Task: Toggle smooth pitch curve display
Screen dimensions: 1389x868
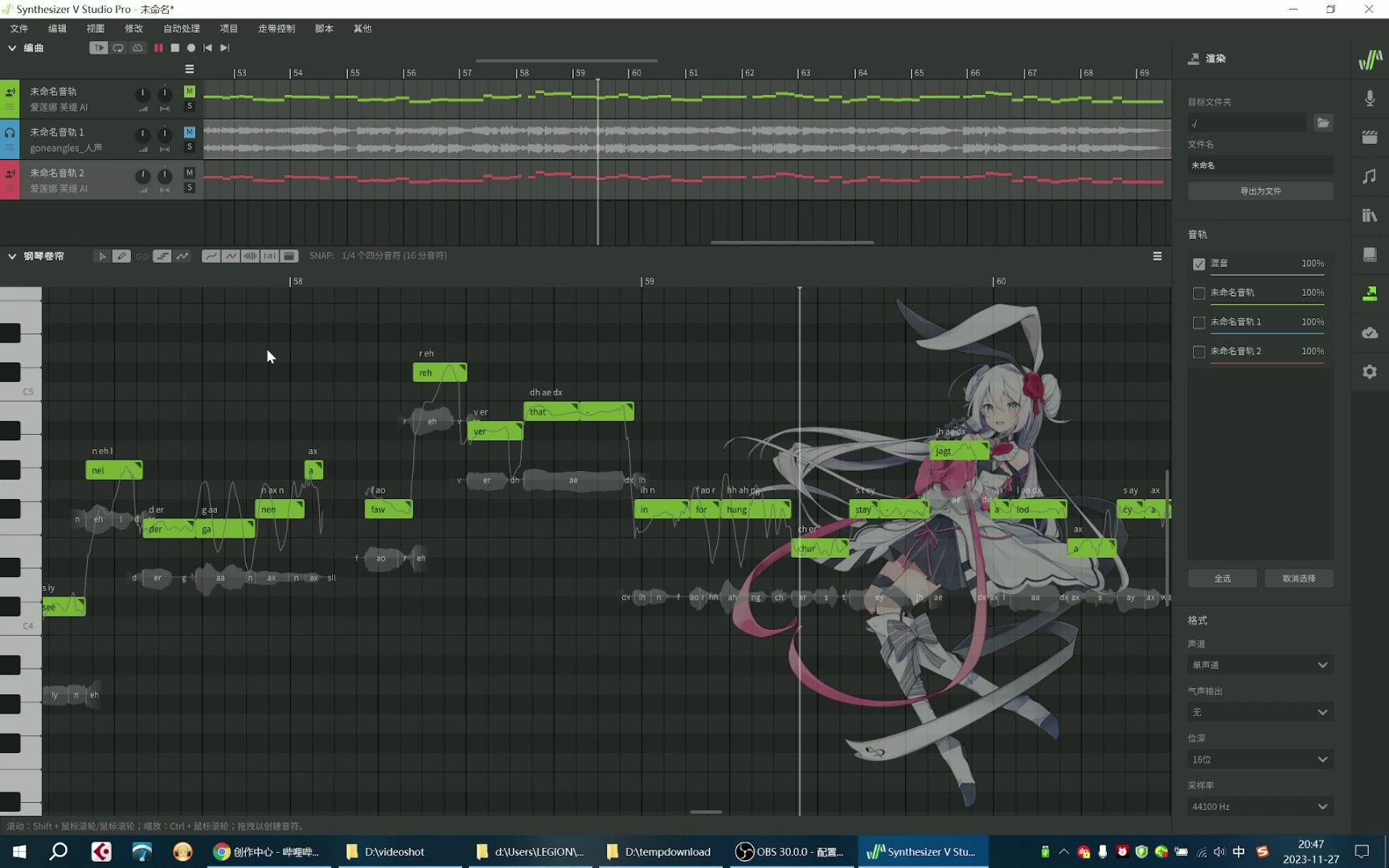Action: coord(211,256)
